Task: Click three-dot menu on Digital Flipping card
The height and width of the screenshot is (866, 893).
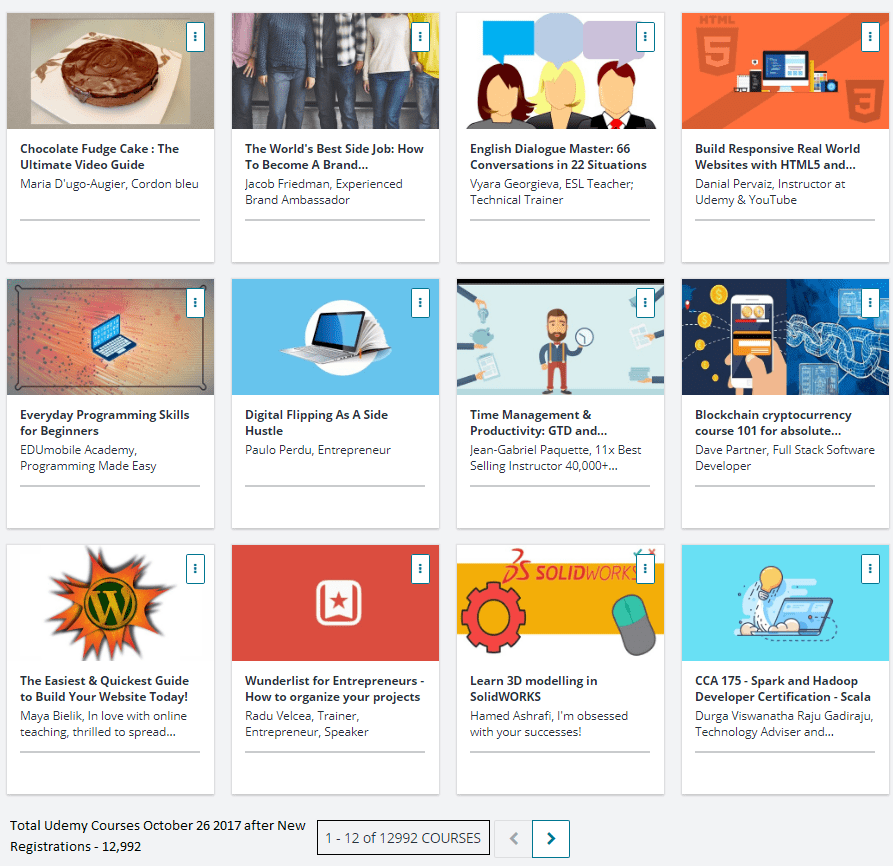Action: pos(420,302)
